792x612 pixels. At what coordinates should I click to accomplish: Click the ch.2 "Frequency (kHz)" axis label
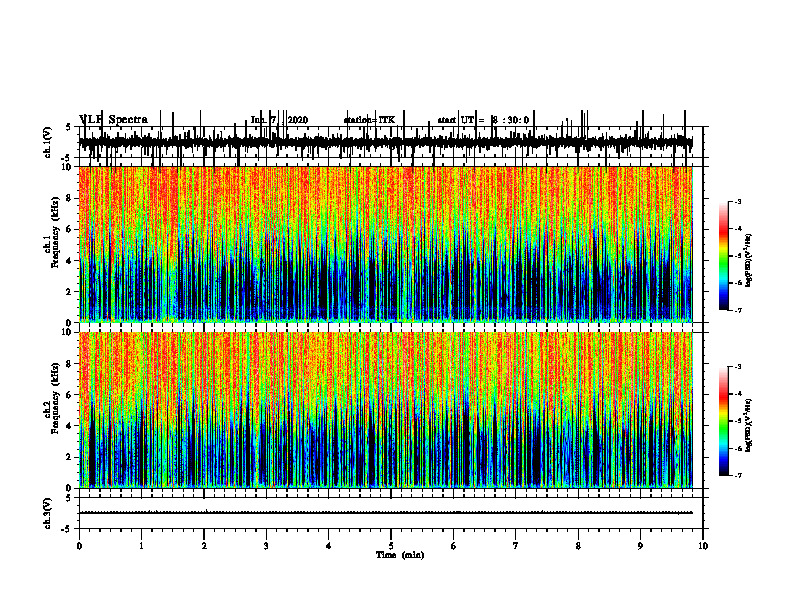click(55, 398)
